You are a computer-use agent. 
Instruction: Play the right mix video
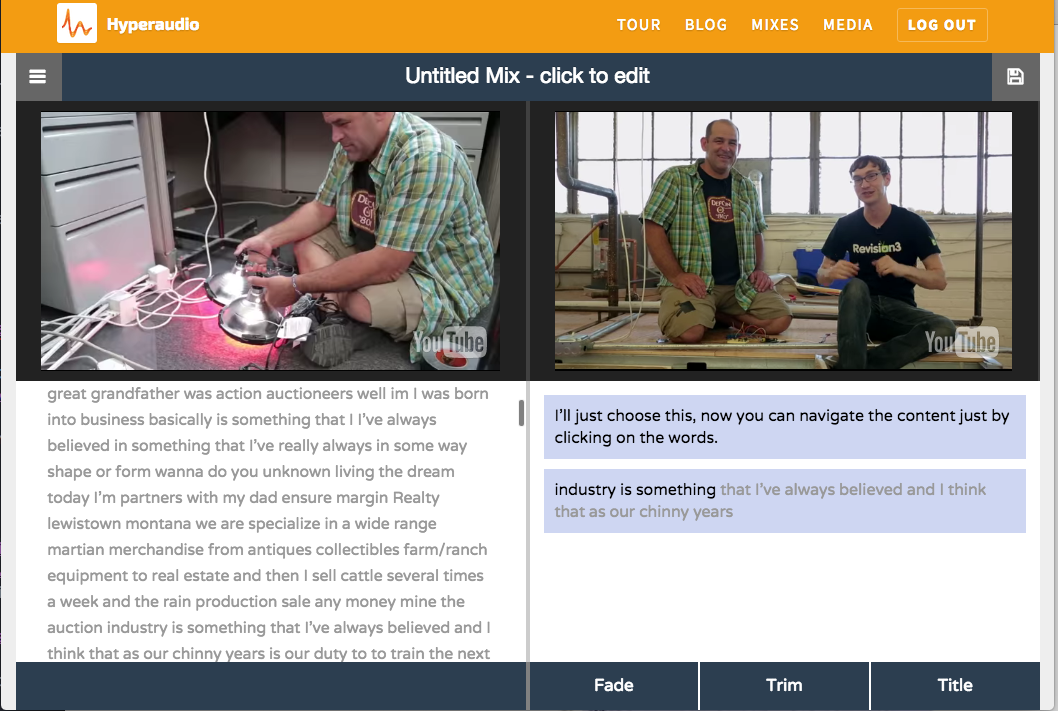pos(783,240)
